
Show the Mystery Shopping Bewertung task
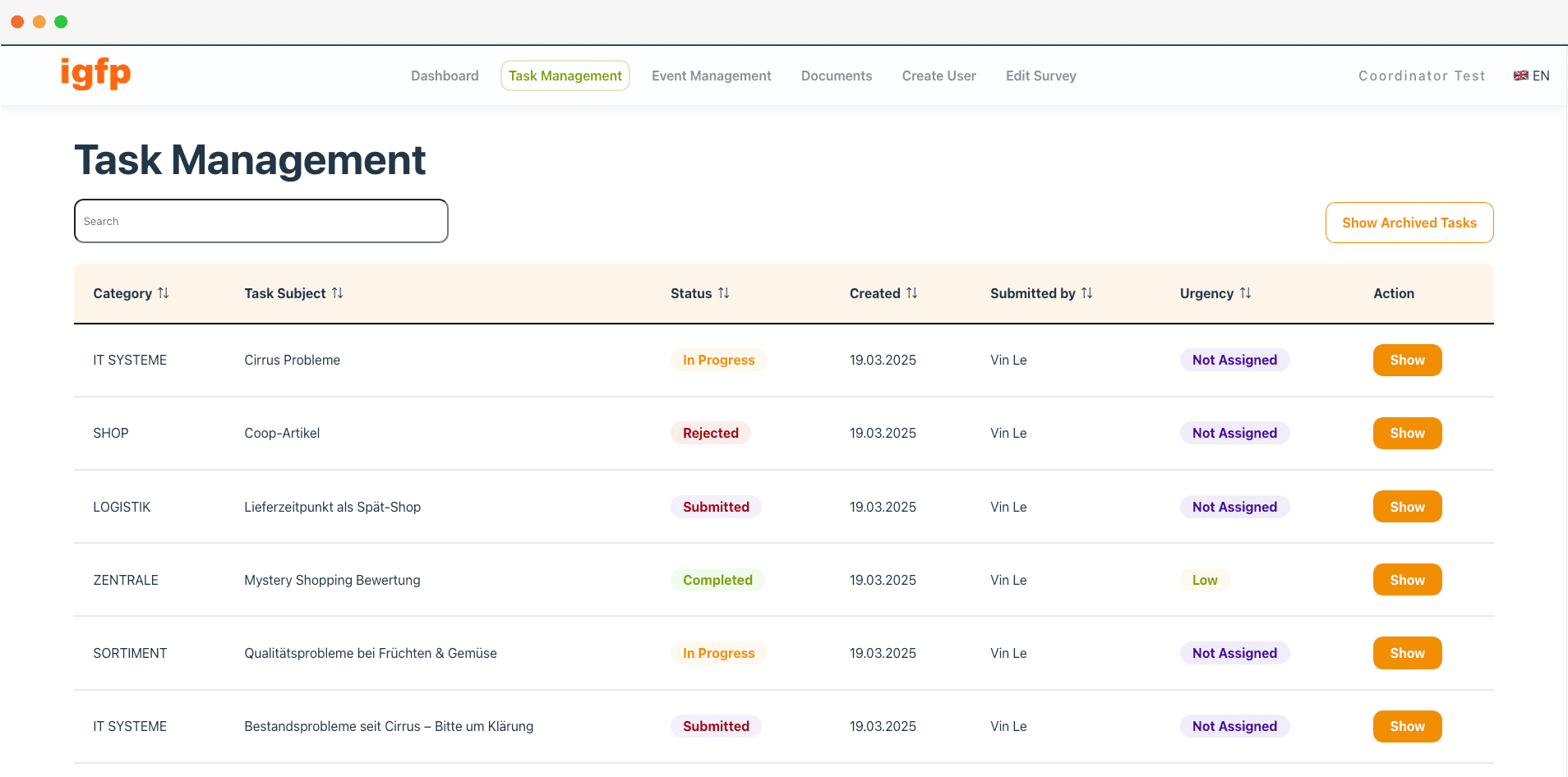(1406, 580)
